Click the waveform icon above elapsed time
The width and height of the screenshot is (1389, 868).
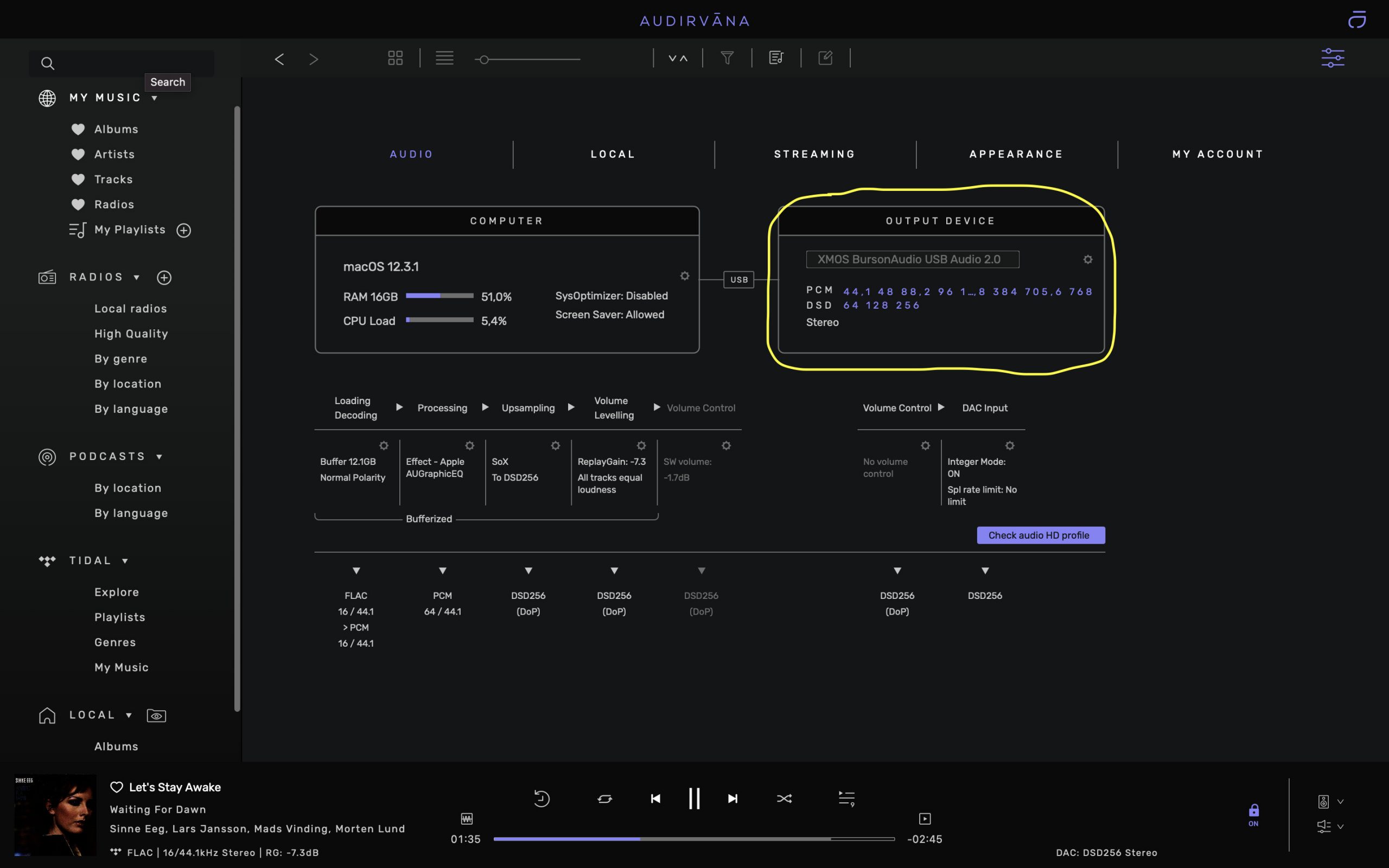(467, 819)
